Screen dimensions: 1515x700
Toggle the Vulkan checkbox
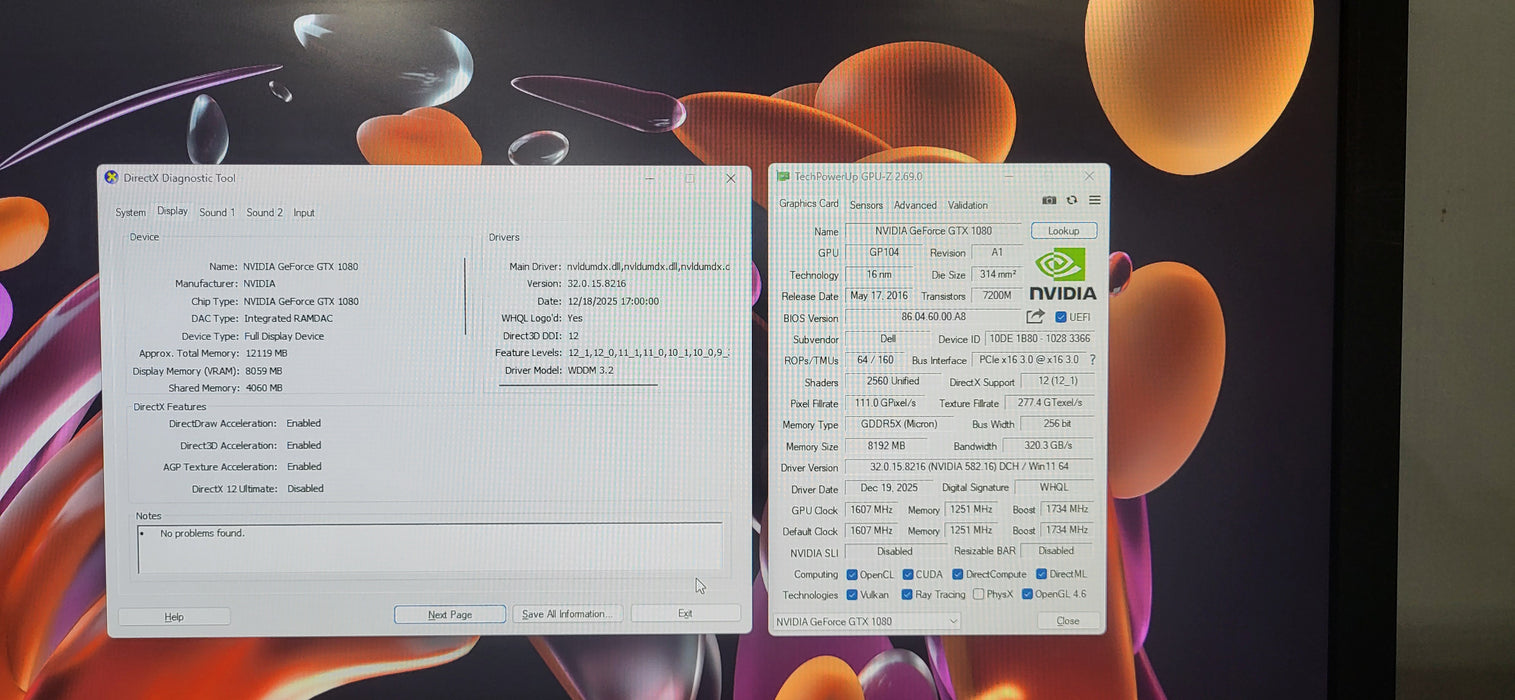point(852,594)
